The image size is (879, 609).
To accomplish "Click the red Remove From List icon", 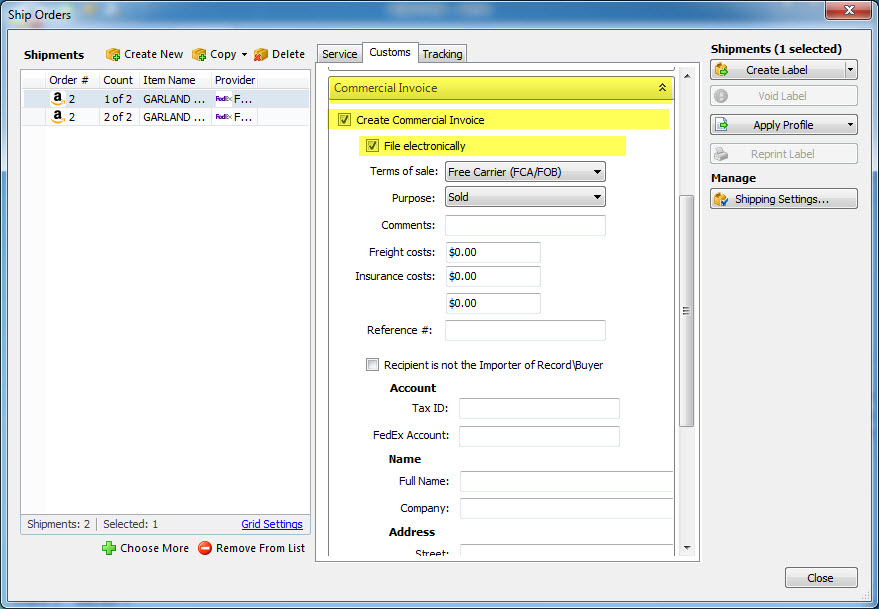I will pyautogui.click(x=205, y=548).
